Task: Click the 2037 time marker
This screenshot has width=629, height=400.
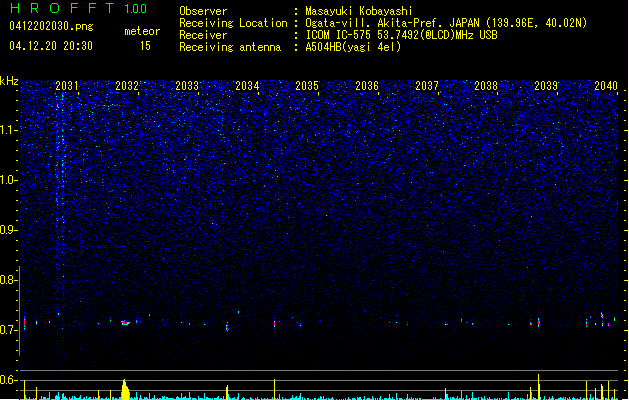Action: coord(427,86)
